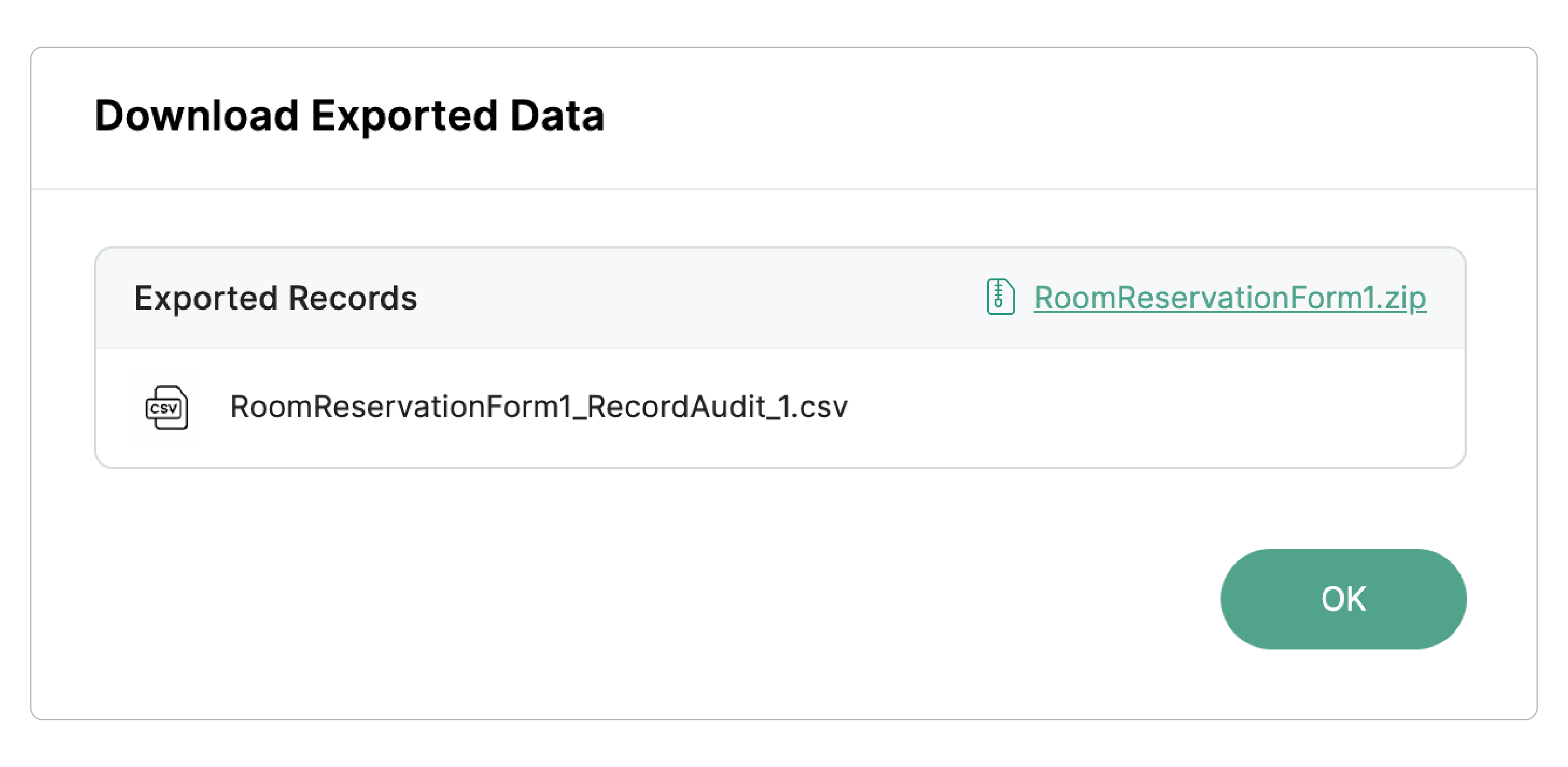The height and width of the screenshot is (767, 1568).
Task: Select the RoomReservationForm1_RecordAudit_1.csv file name
Action: pos(538,407)
